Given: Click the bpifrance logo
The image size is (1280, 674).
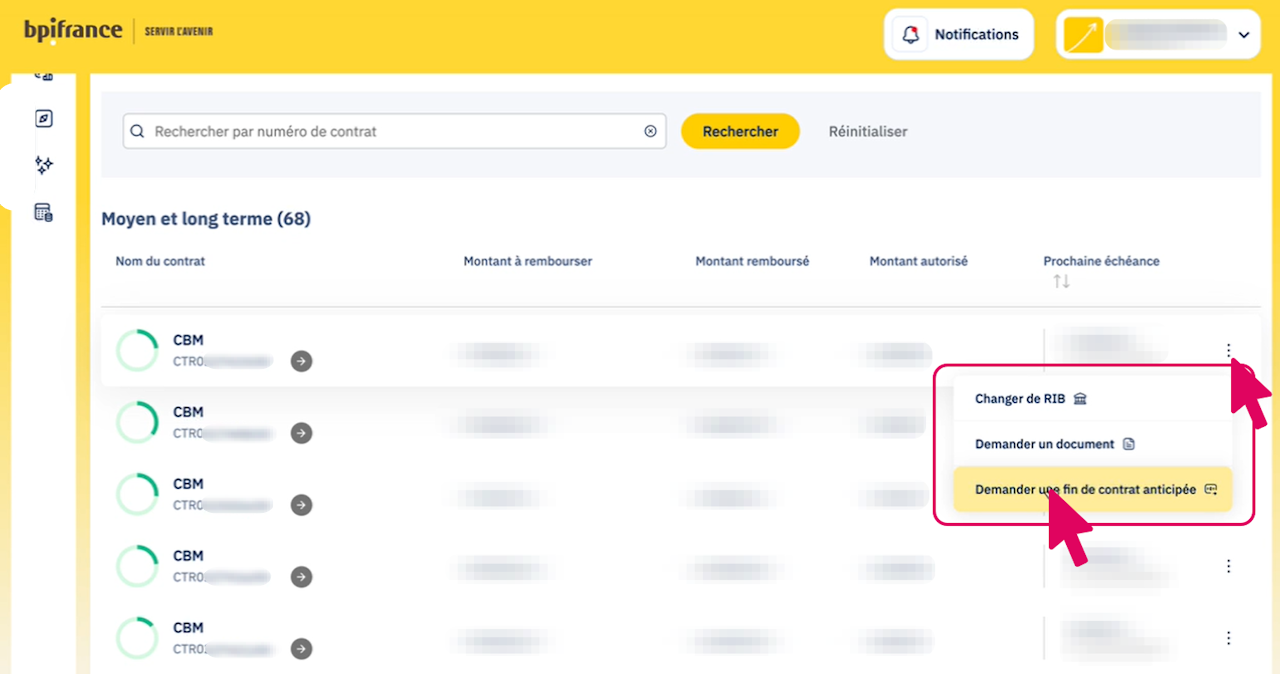Looking at the screenshot, I should 73,31.
